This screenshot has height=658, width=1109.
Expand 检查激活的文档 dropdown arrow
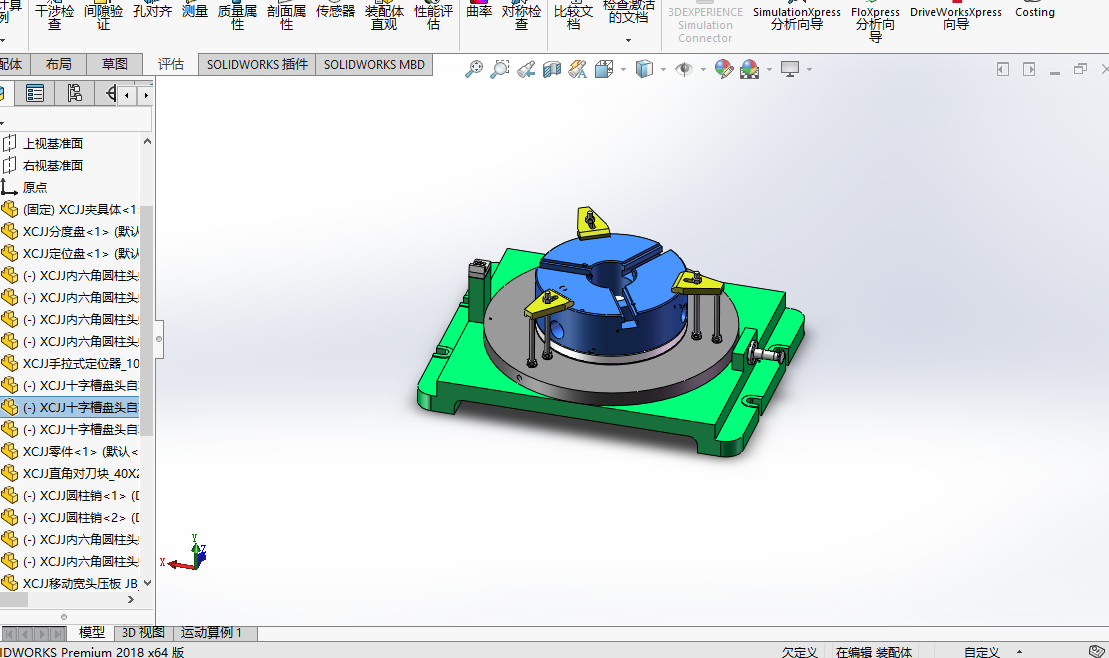(x=628, y=40)
